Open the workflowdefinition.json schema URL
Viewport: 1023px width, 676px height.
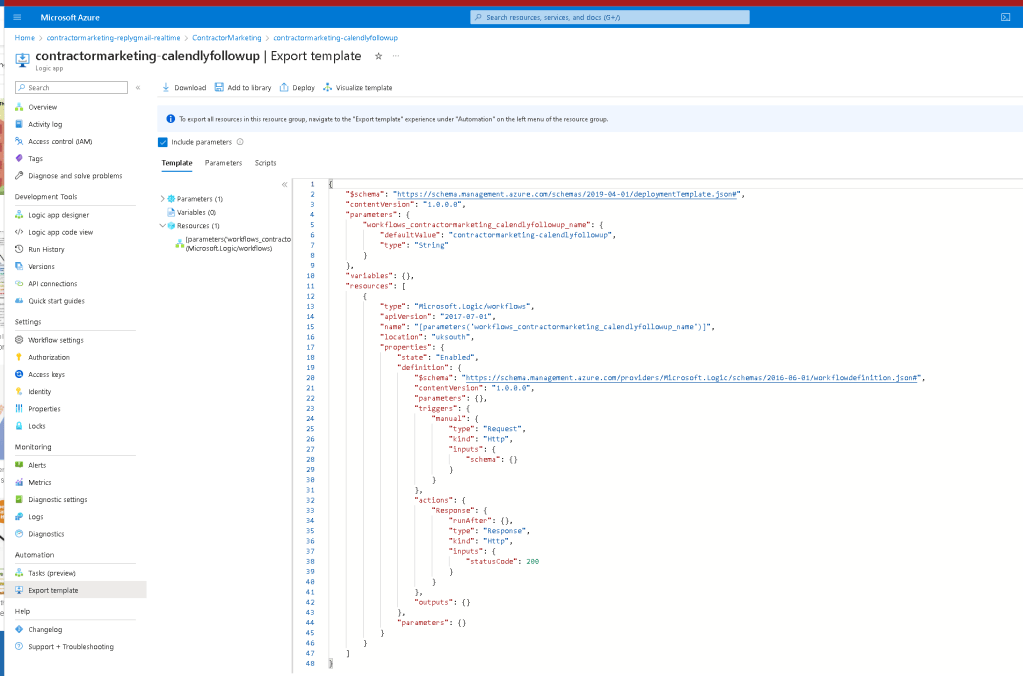[x=691, y=378]
